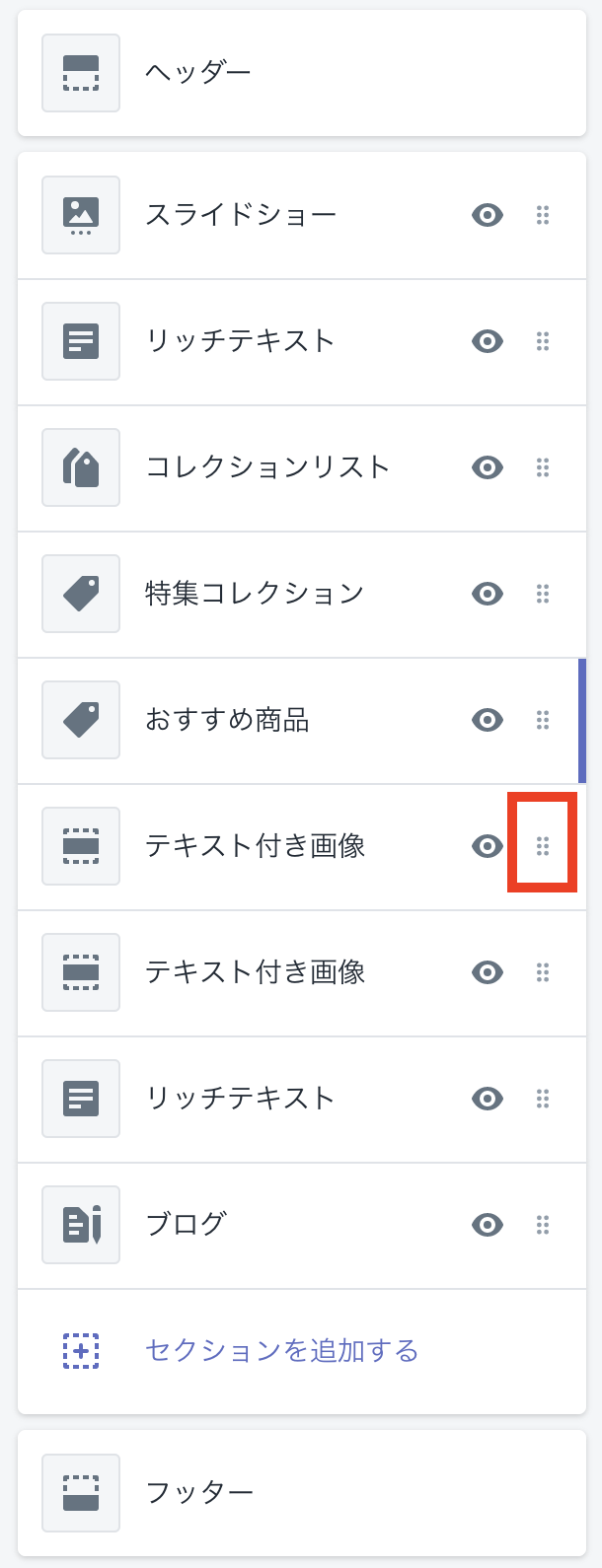Click the ブログ section icon
This screenshot has width=602, height=1568.
click(81, 1225)
